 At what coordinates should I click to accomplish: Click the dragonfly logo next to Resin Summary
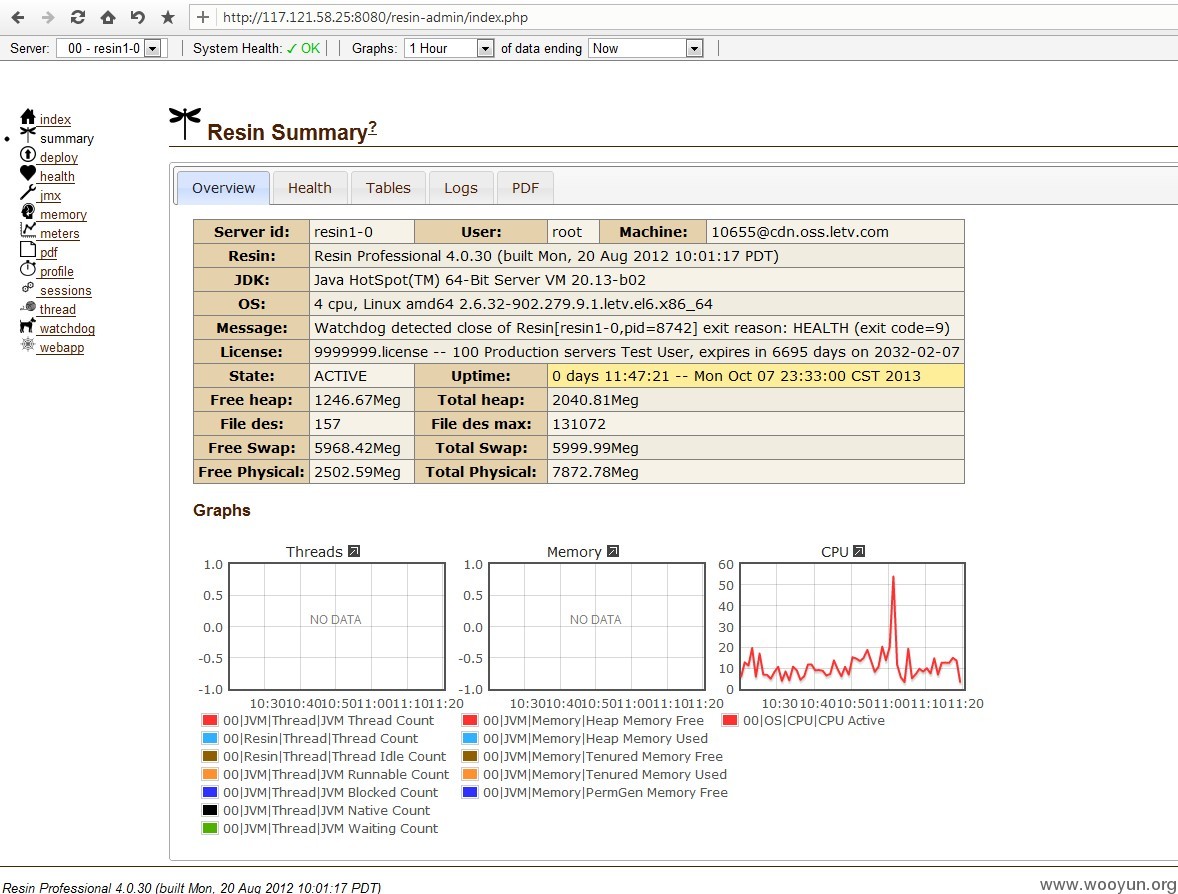point(185,123)
